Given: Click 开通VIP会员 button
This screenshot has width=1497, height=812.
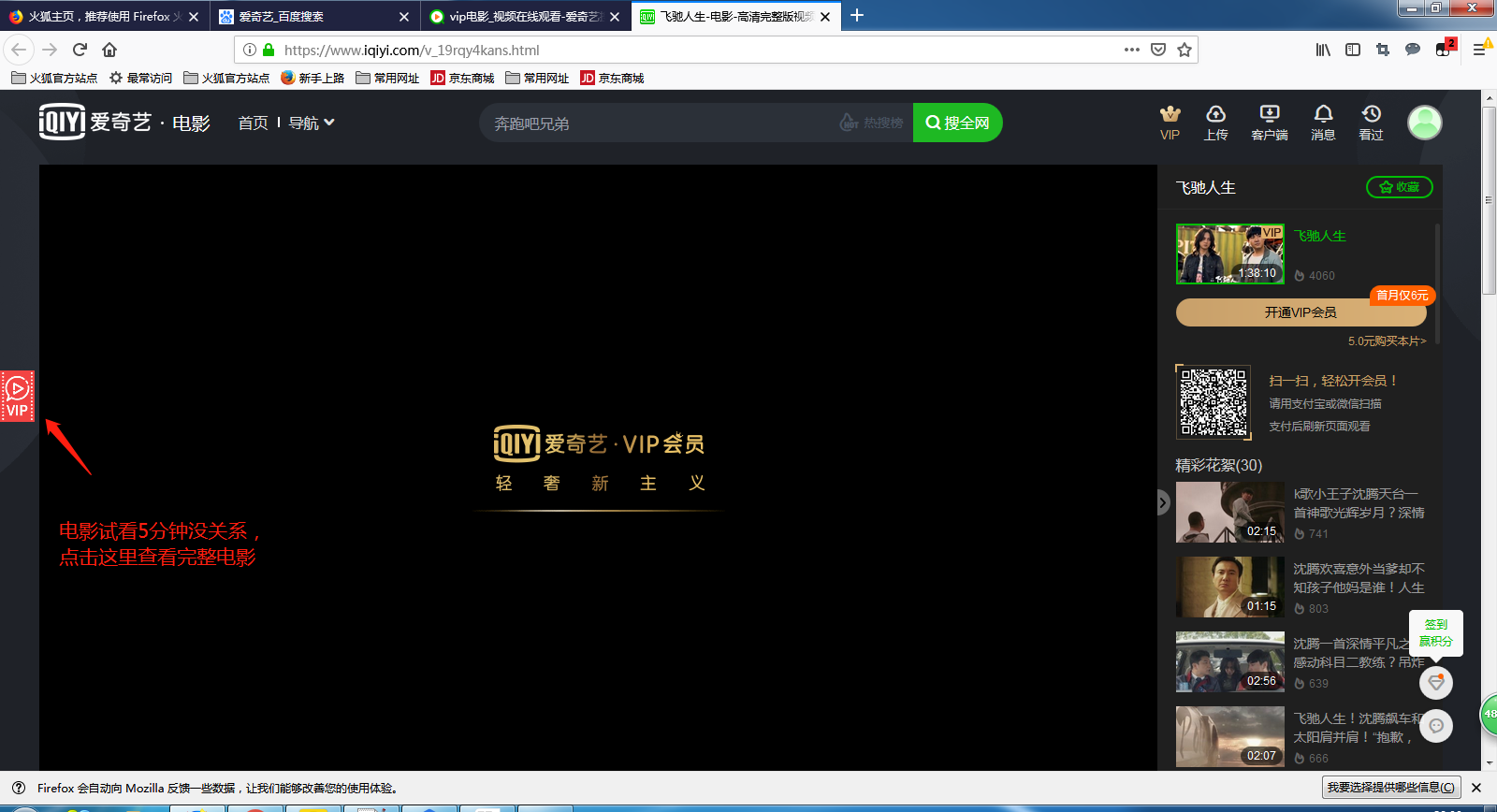Looking at the screenshot, I should click(x=1301, y=312).
